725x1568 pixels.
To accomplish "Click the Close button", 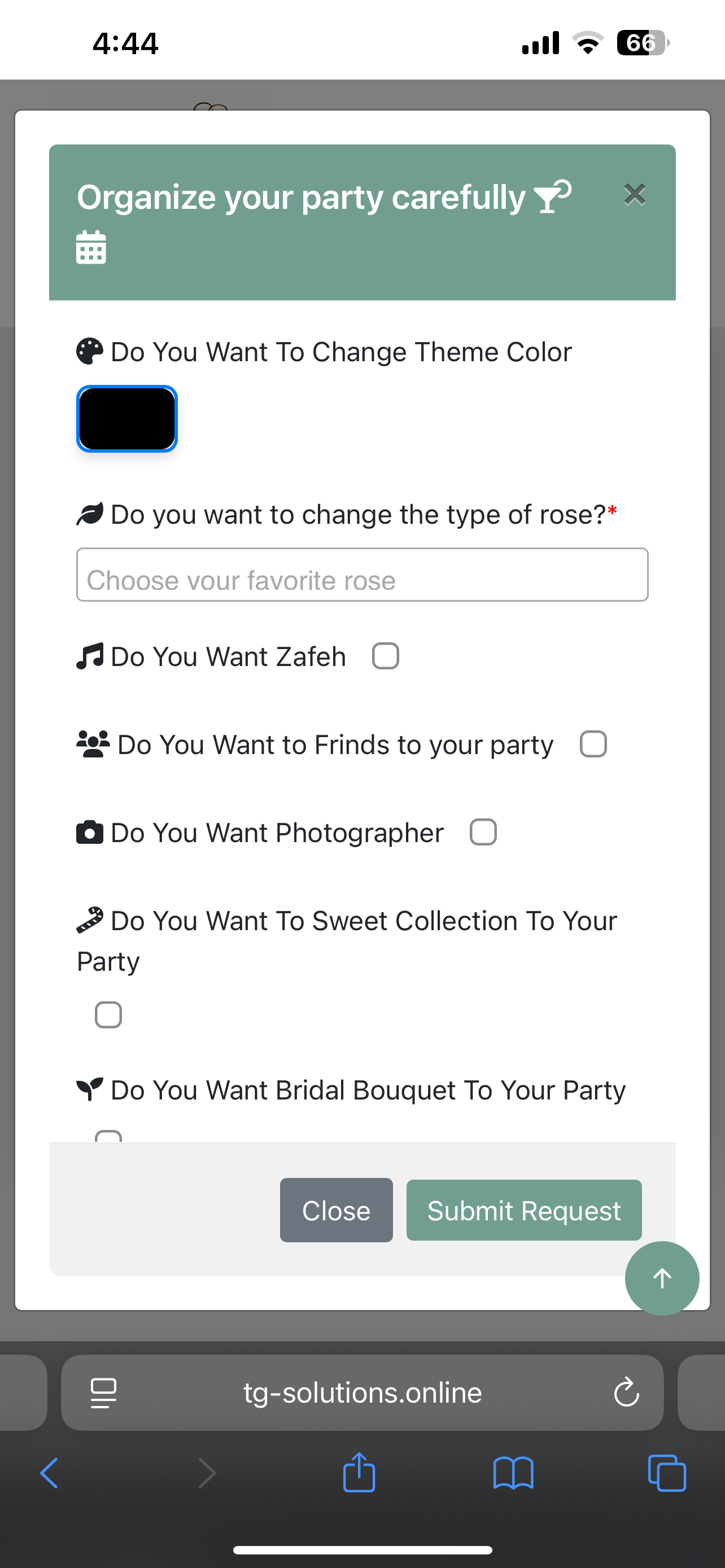I will 336,1210.
